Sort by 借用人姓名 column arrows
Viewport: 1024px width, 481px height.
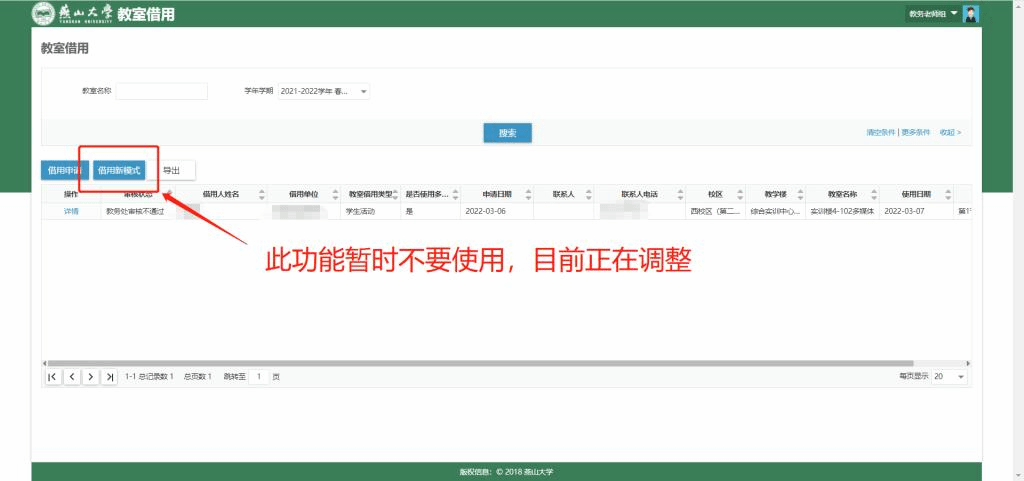262,194
